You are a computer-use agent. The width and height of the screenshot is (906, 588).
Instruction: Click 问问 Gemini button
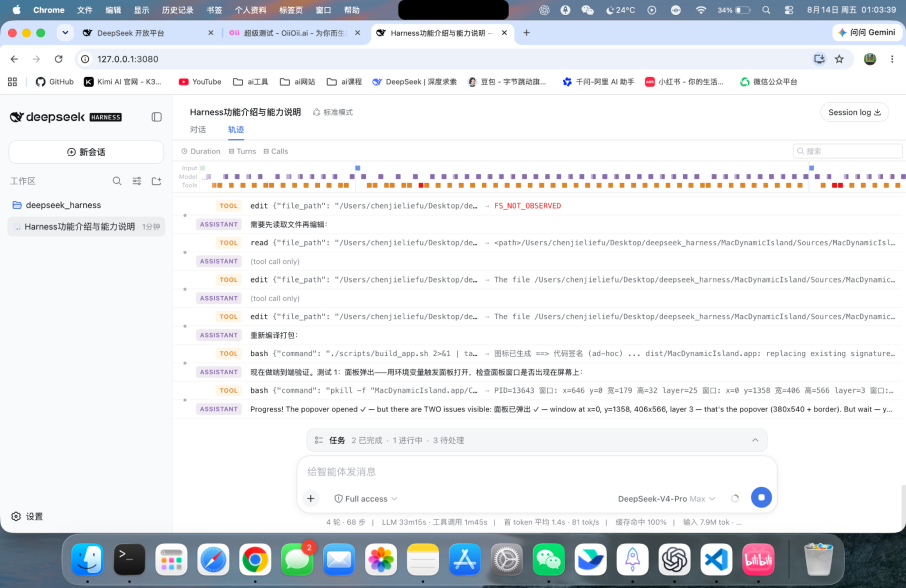866,32
